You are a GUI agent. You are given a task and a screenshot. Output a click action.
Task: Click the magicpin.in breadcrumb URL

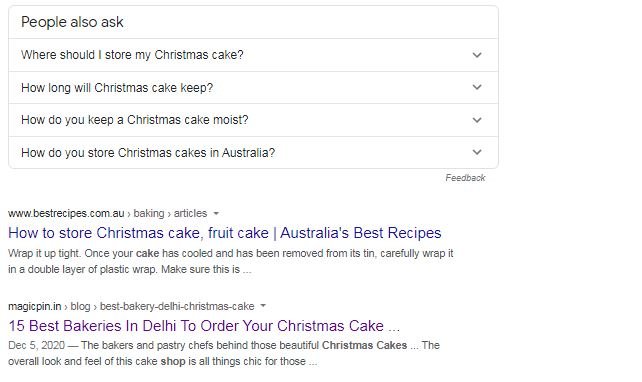point(34,306)
